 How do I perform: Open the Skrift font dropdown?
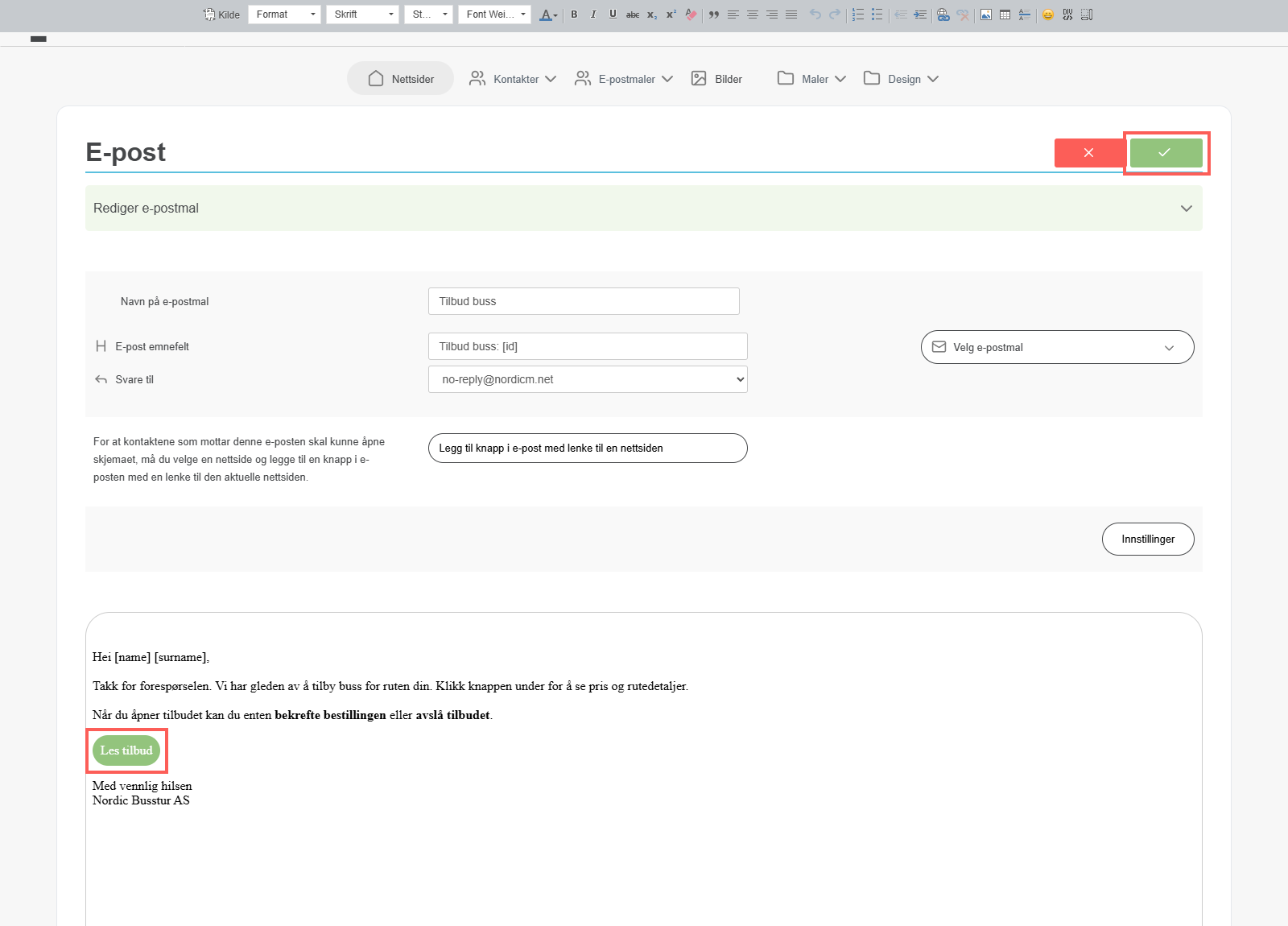point(362,14)
